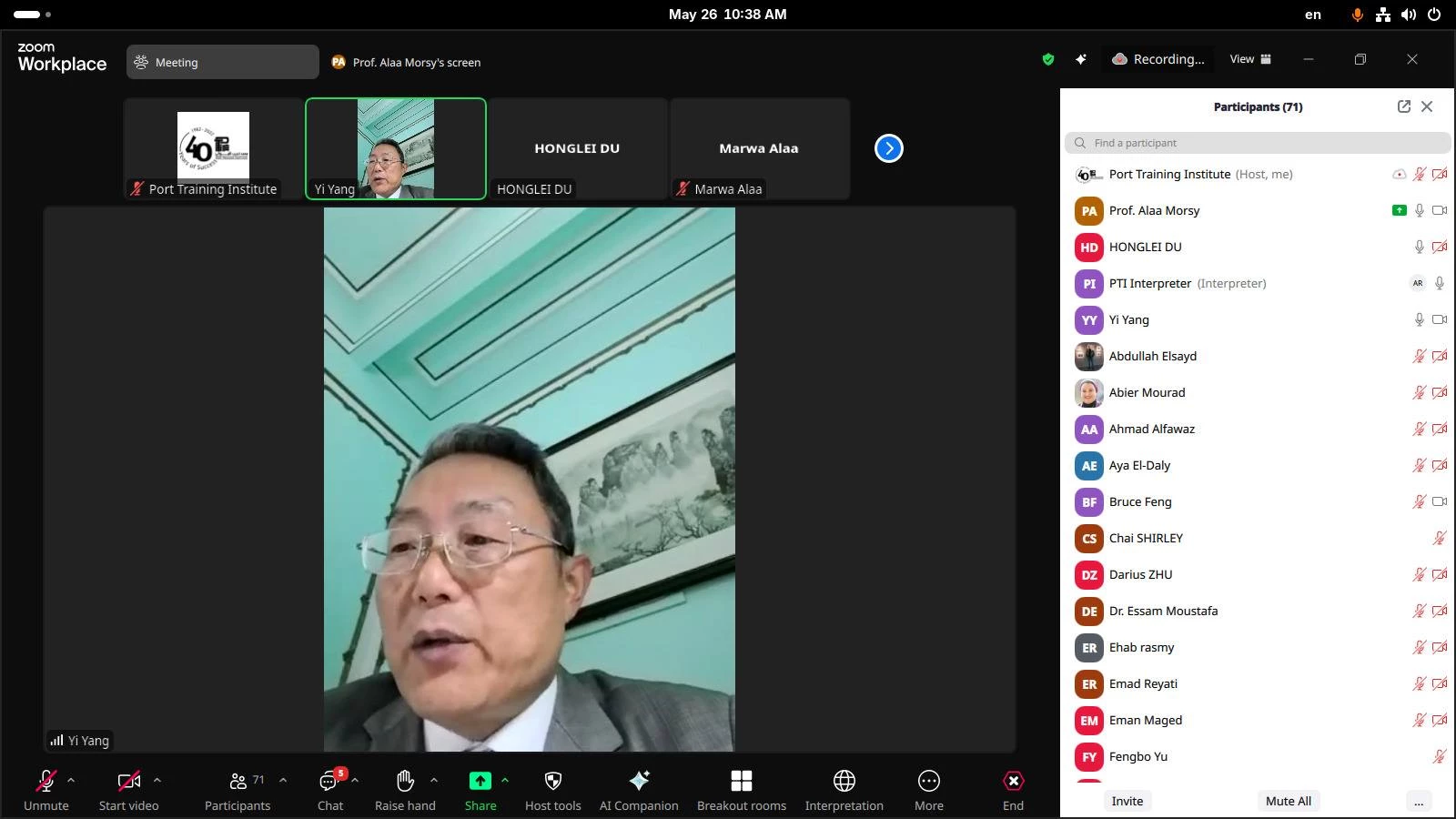Open the May 26 10:38 AM clock menu

click(x=728, y=15)
